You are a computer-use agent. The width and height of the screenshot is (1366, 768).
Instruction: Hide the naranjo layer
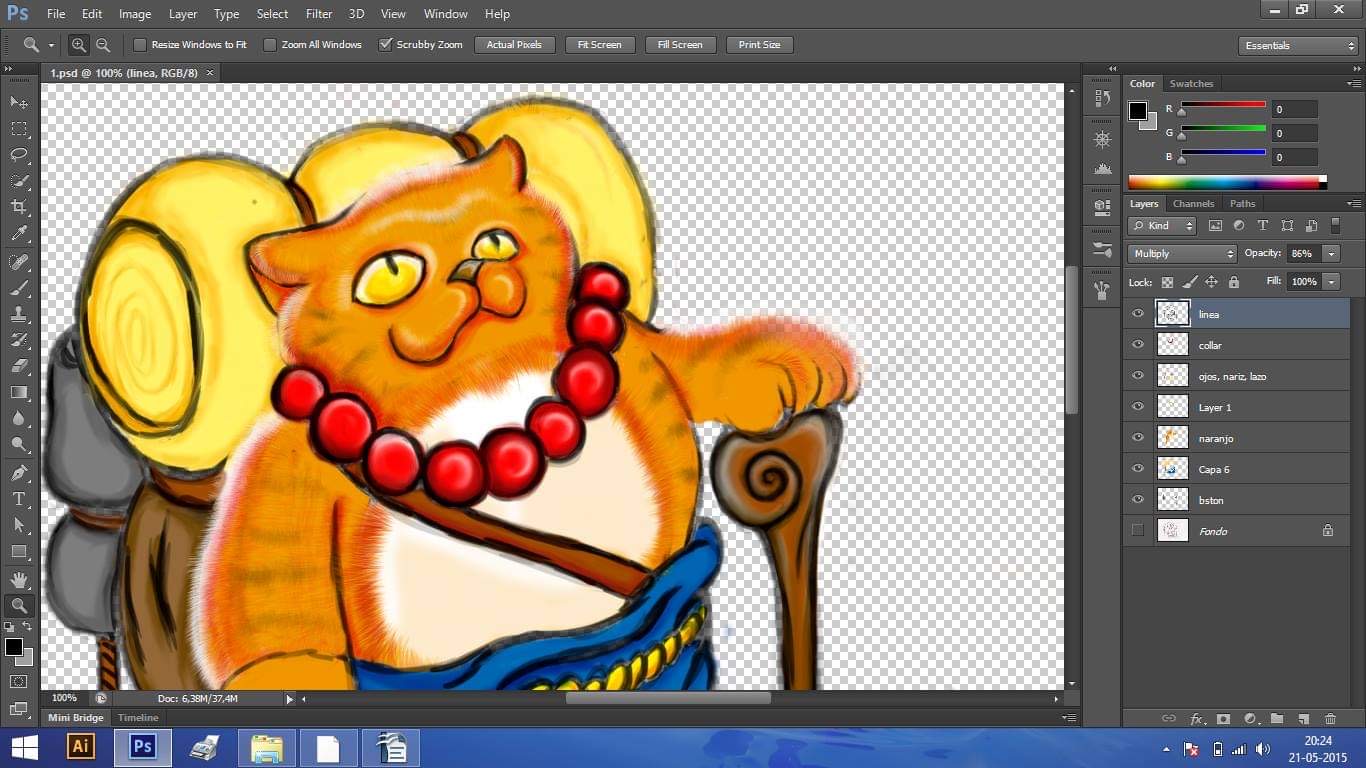pos(1138,438)
